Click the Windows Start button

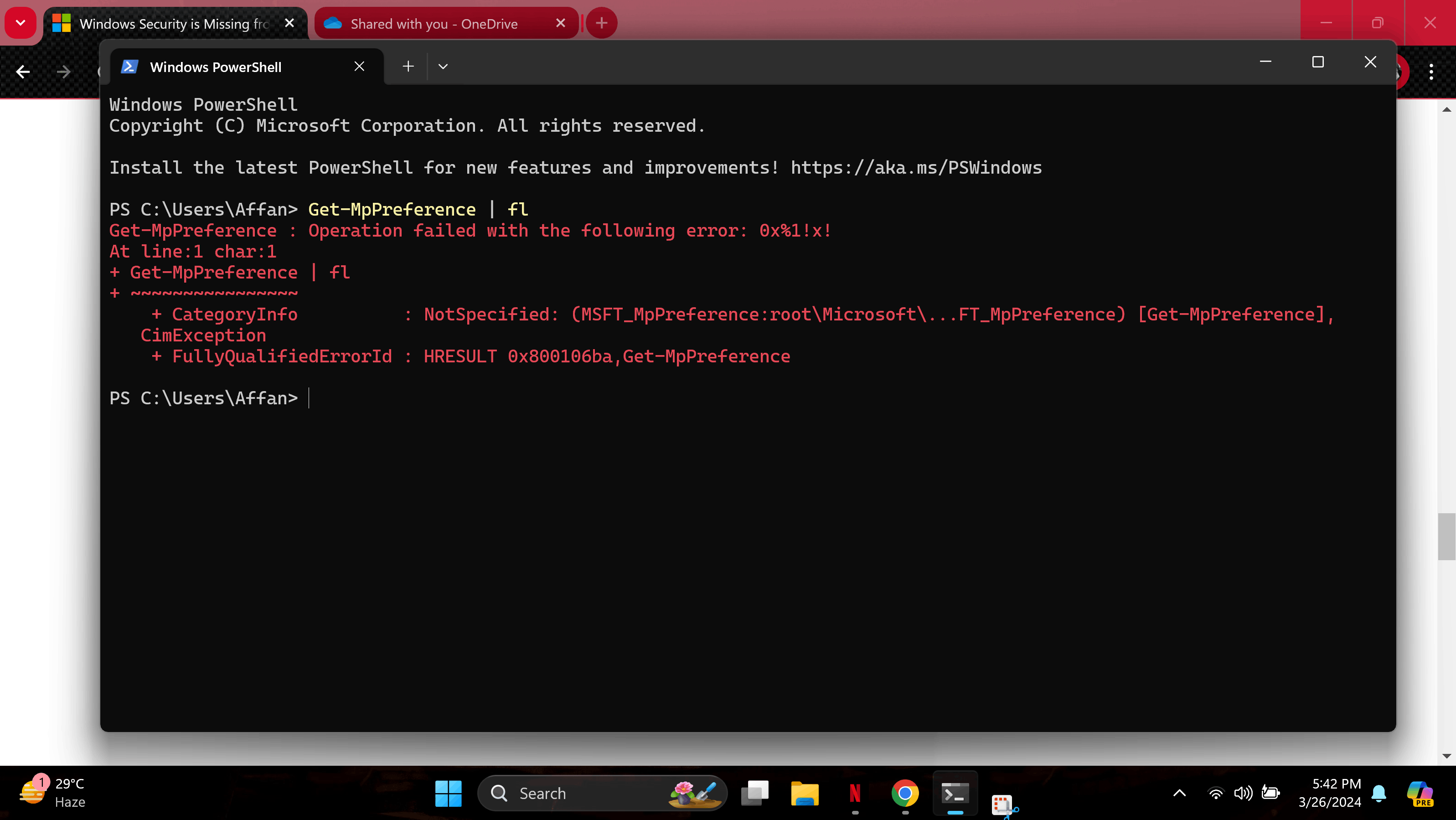click(x=448, y=794)
